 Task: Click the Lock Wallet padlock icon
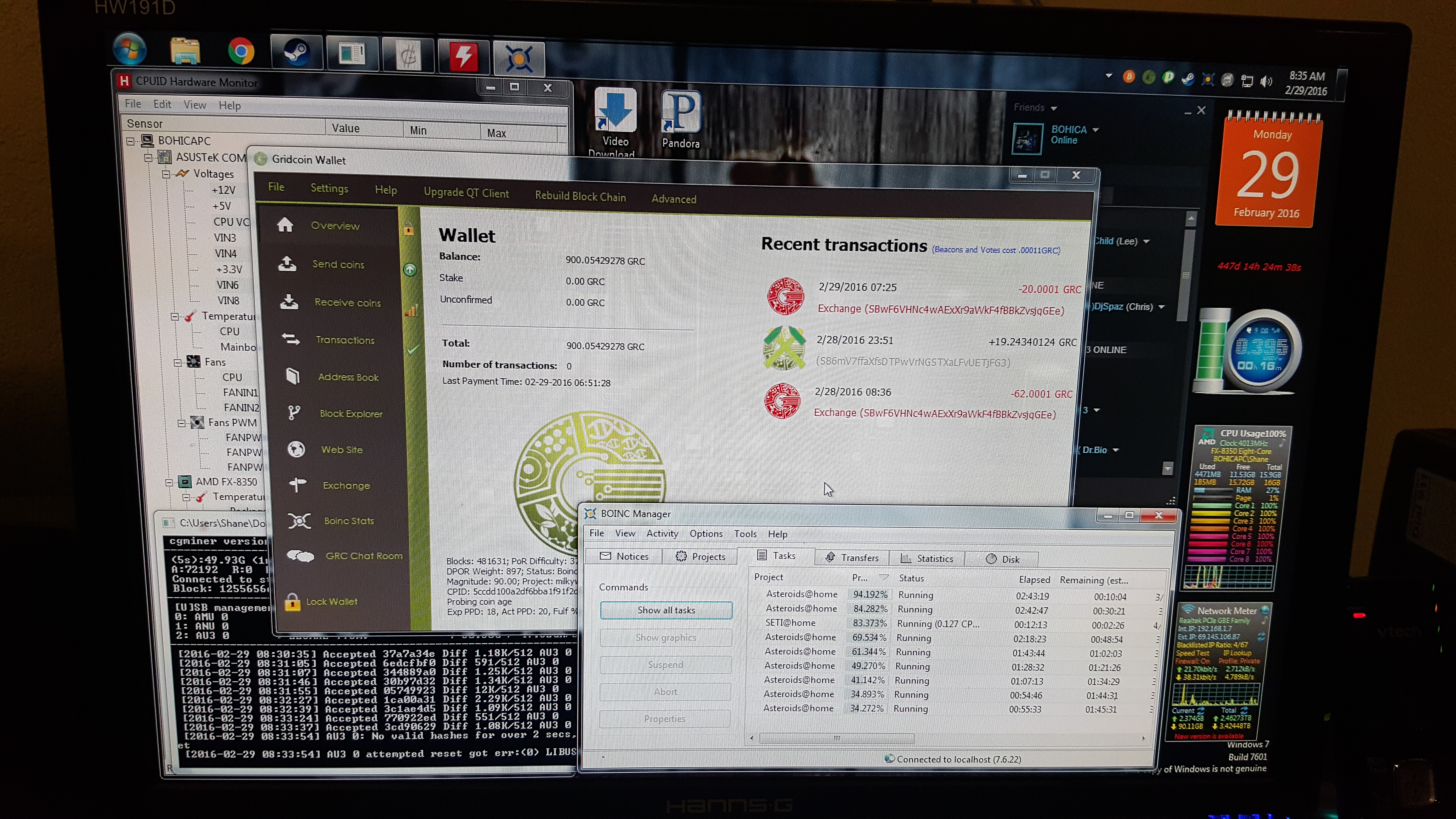coord(292,602)
